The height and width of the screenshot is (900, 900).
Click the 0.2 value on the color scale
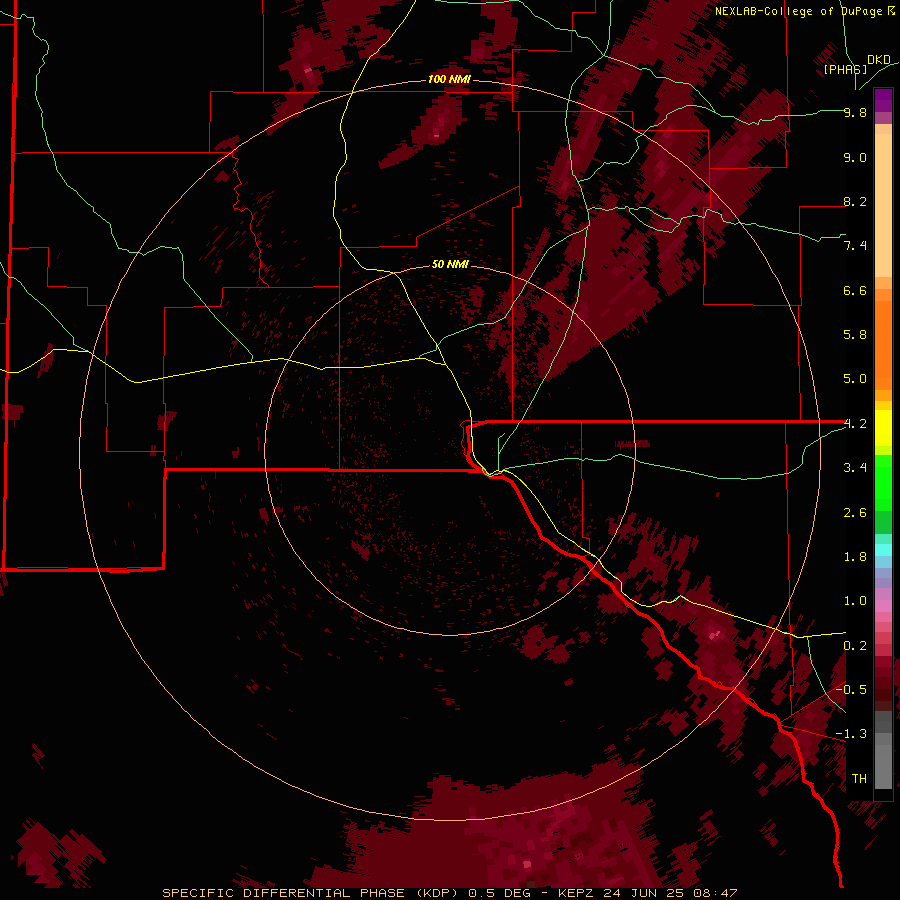click(x=855, y=646)
